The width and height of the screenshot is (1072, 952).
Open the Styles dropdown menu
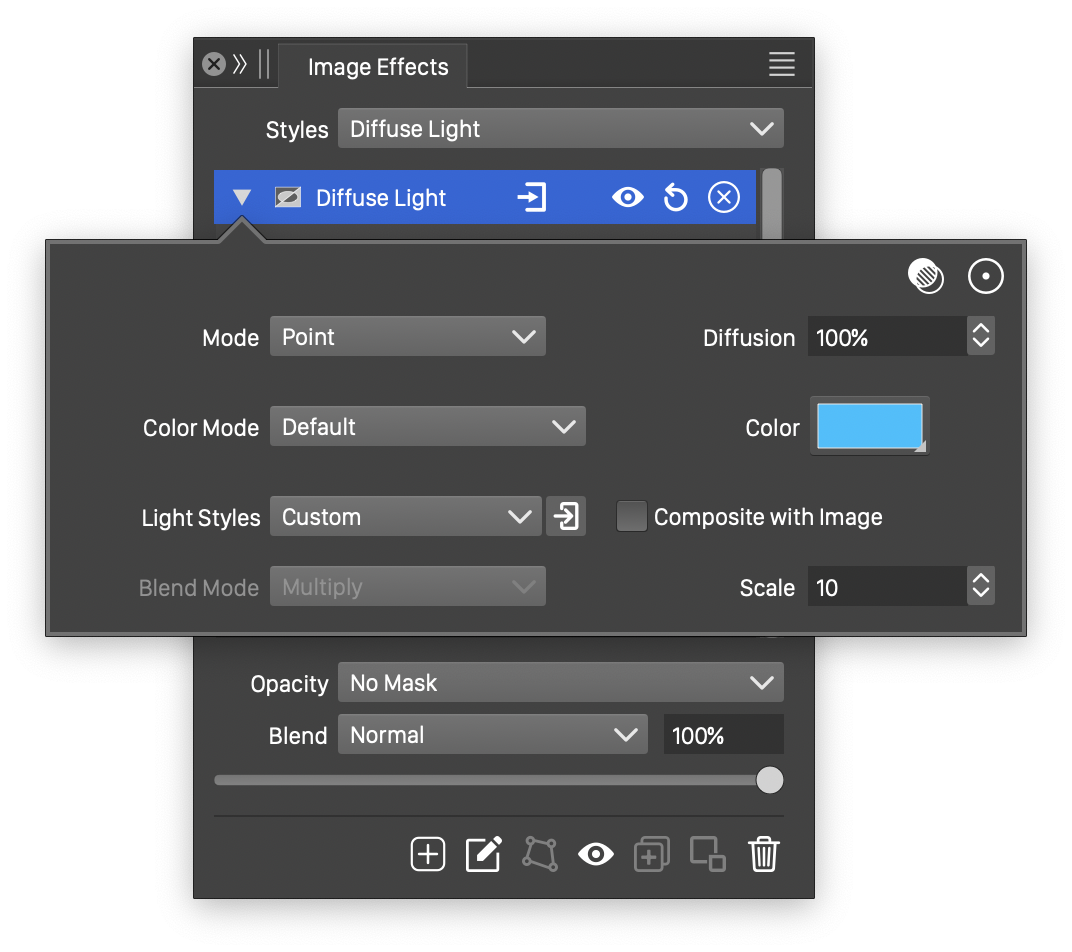click(560, 129)
